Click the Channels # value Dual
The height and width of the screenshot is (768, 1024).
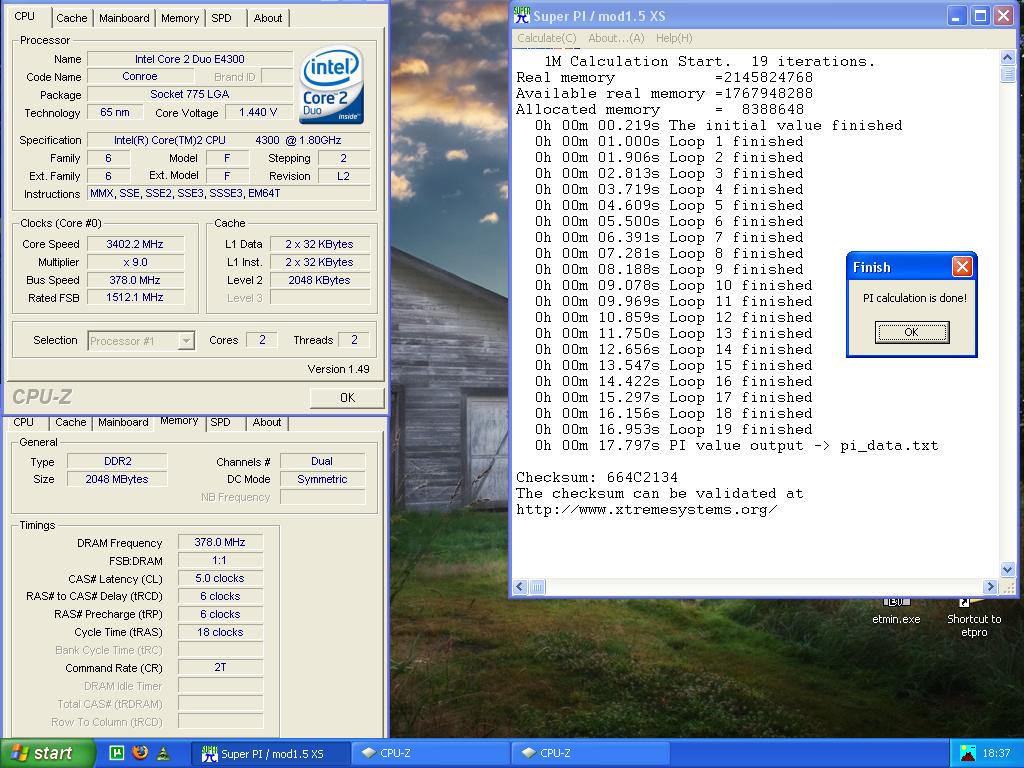pyautogui.click(x=322, y=461)
